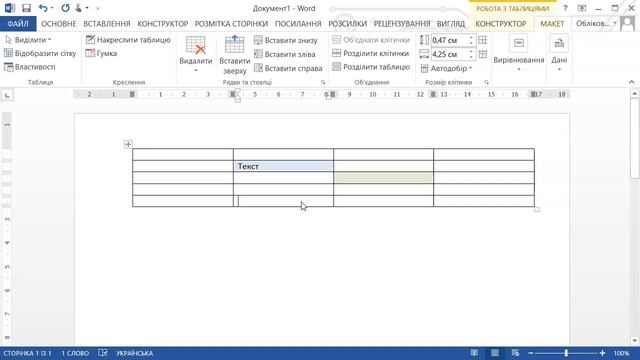The height and width of the screenshot is (360, 640).
Task: Click the spelling check status icon
Action: coord(102,353)
